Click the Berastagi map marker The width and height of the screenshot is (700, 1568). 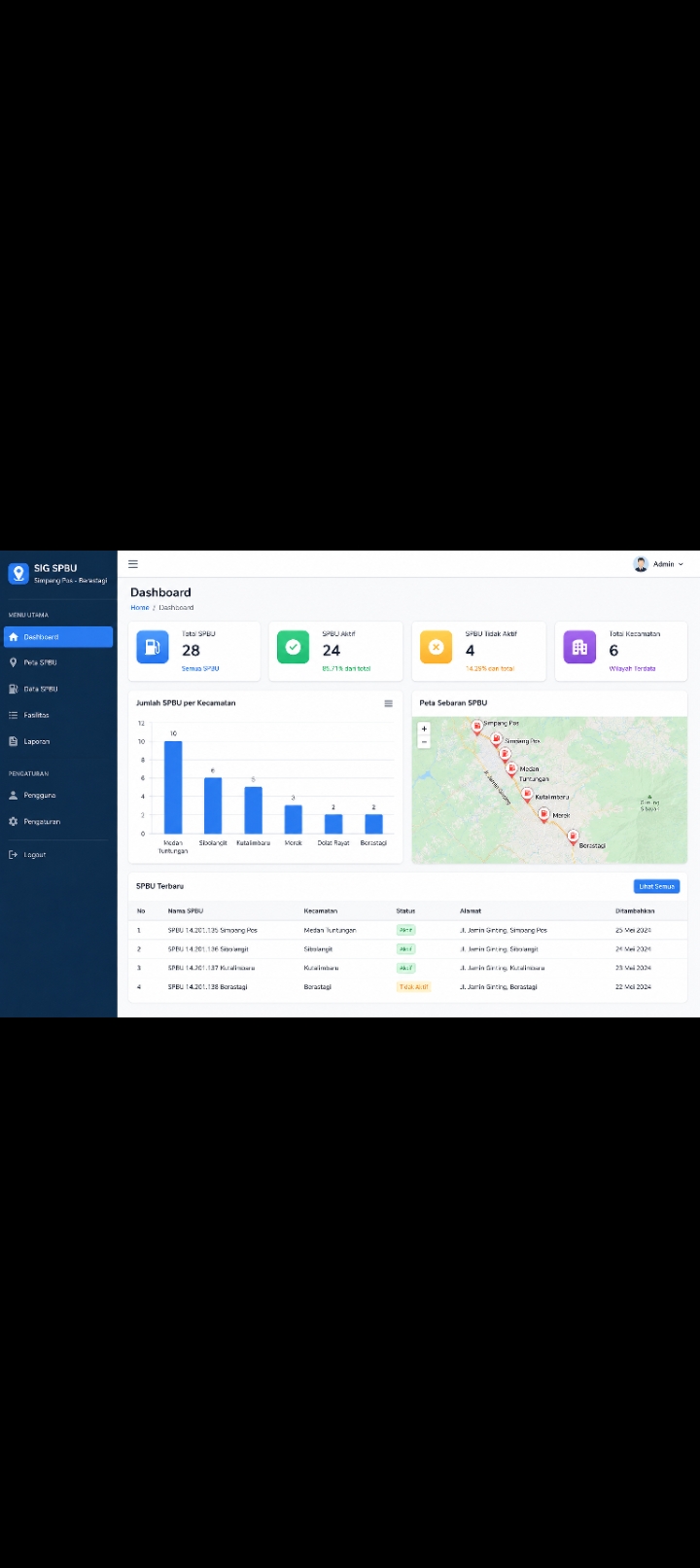pyautogui.click(x=573, y=836)
